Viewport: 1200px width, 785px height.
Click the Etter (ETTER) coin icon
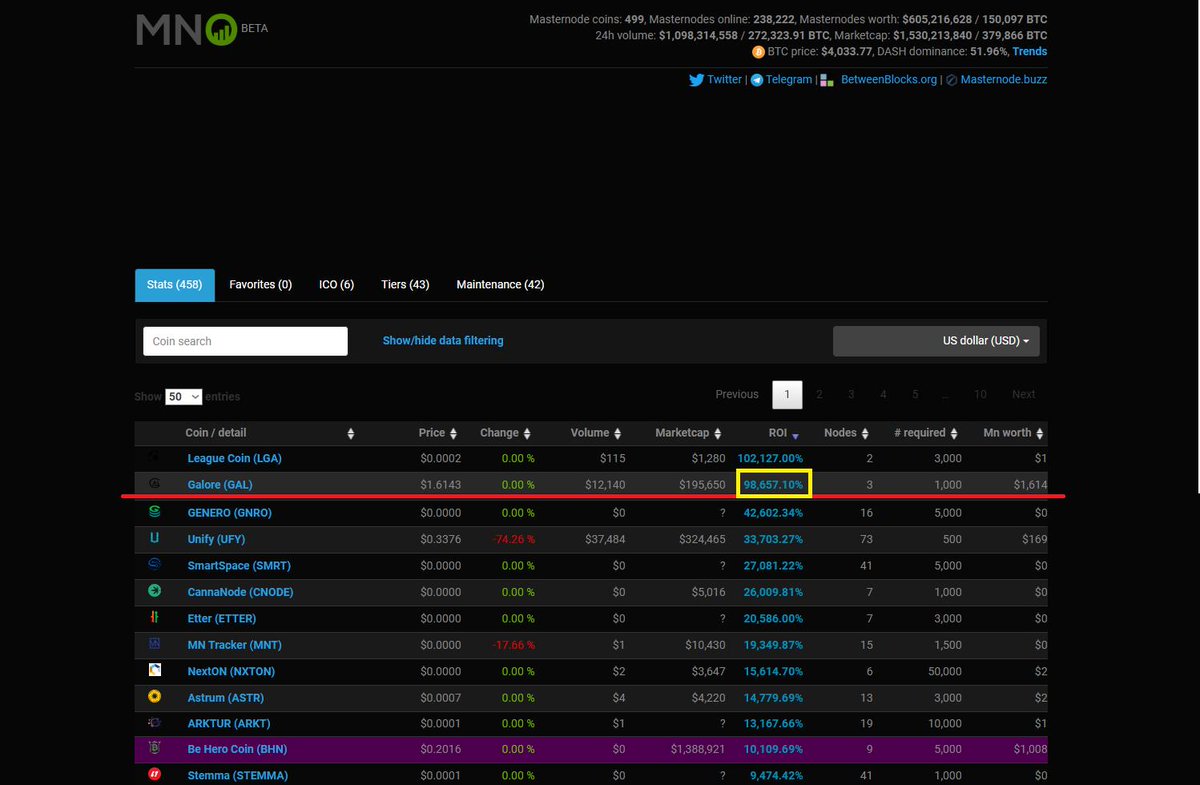pyautogui.click(x=155, y=618)
